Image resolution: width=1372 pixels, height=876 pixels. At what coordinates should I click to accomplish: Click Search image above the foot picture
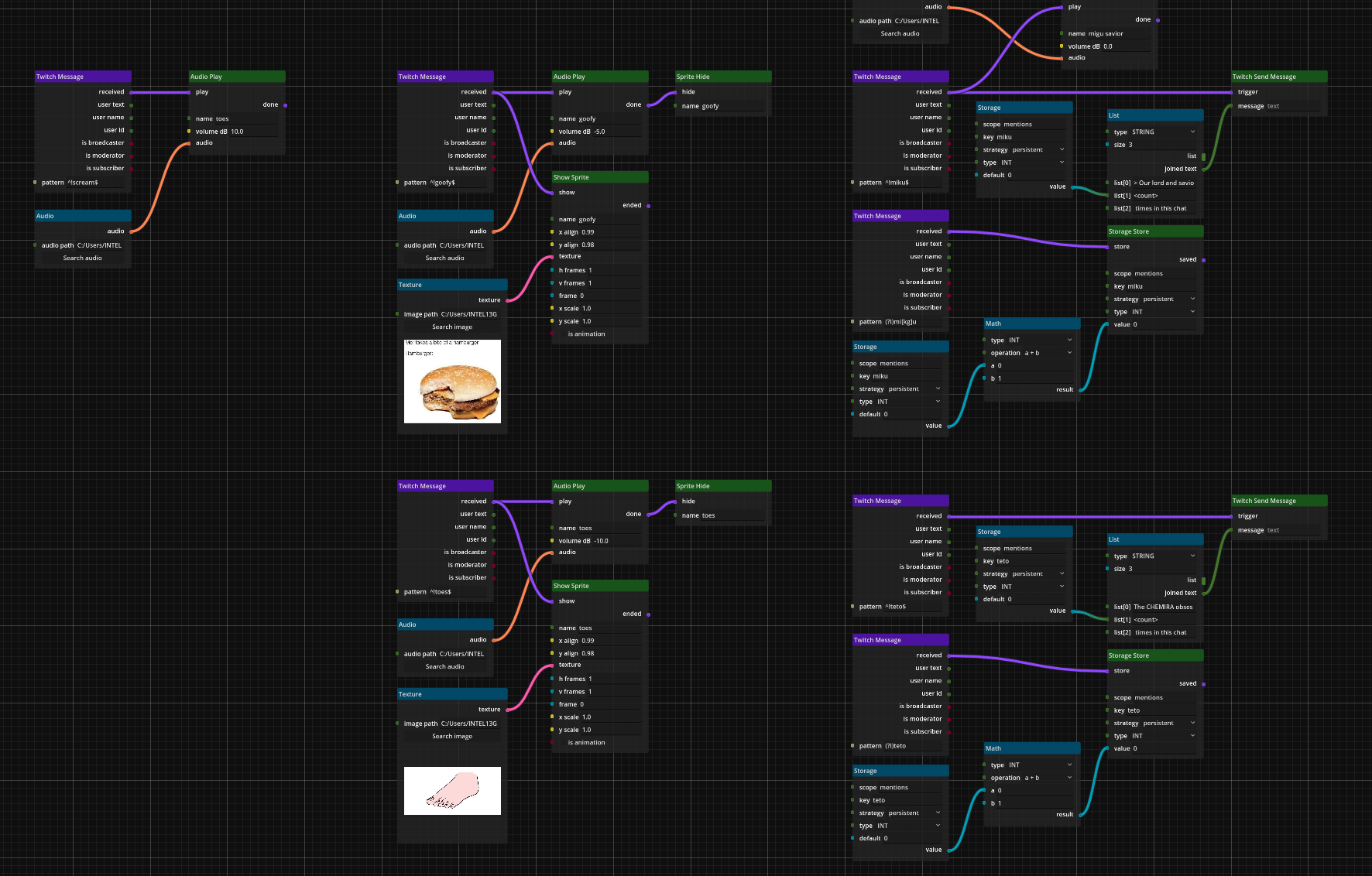(x=452, y=737)
